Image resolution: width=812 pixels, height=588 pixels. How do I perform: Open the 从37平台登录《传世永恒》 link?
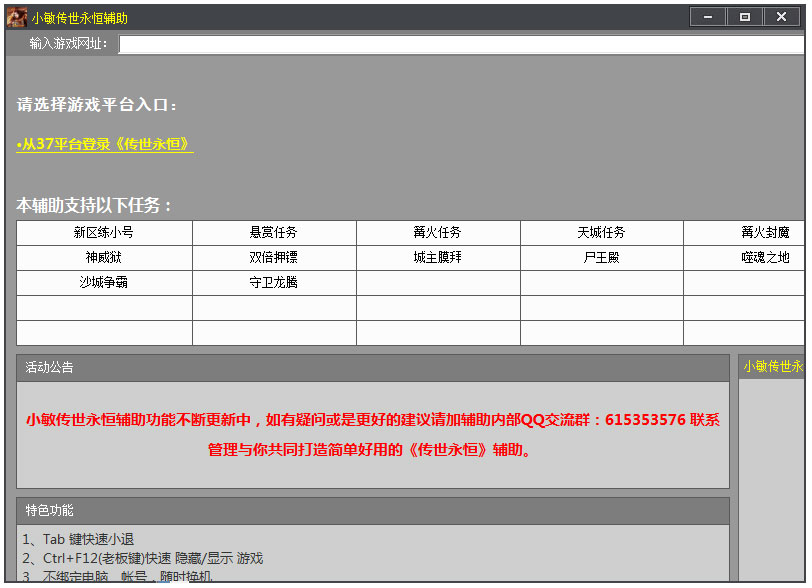click(x=105, y=145)
